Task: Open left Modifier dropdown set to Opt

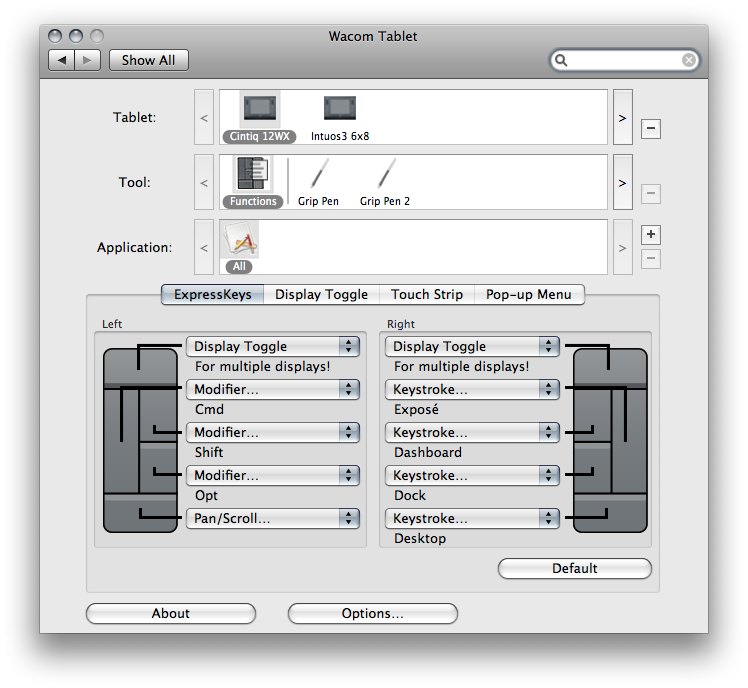Action: point(273,475)
